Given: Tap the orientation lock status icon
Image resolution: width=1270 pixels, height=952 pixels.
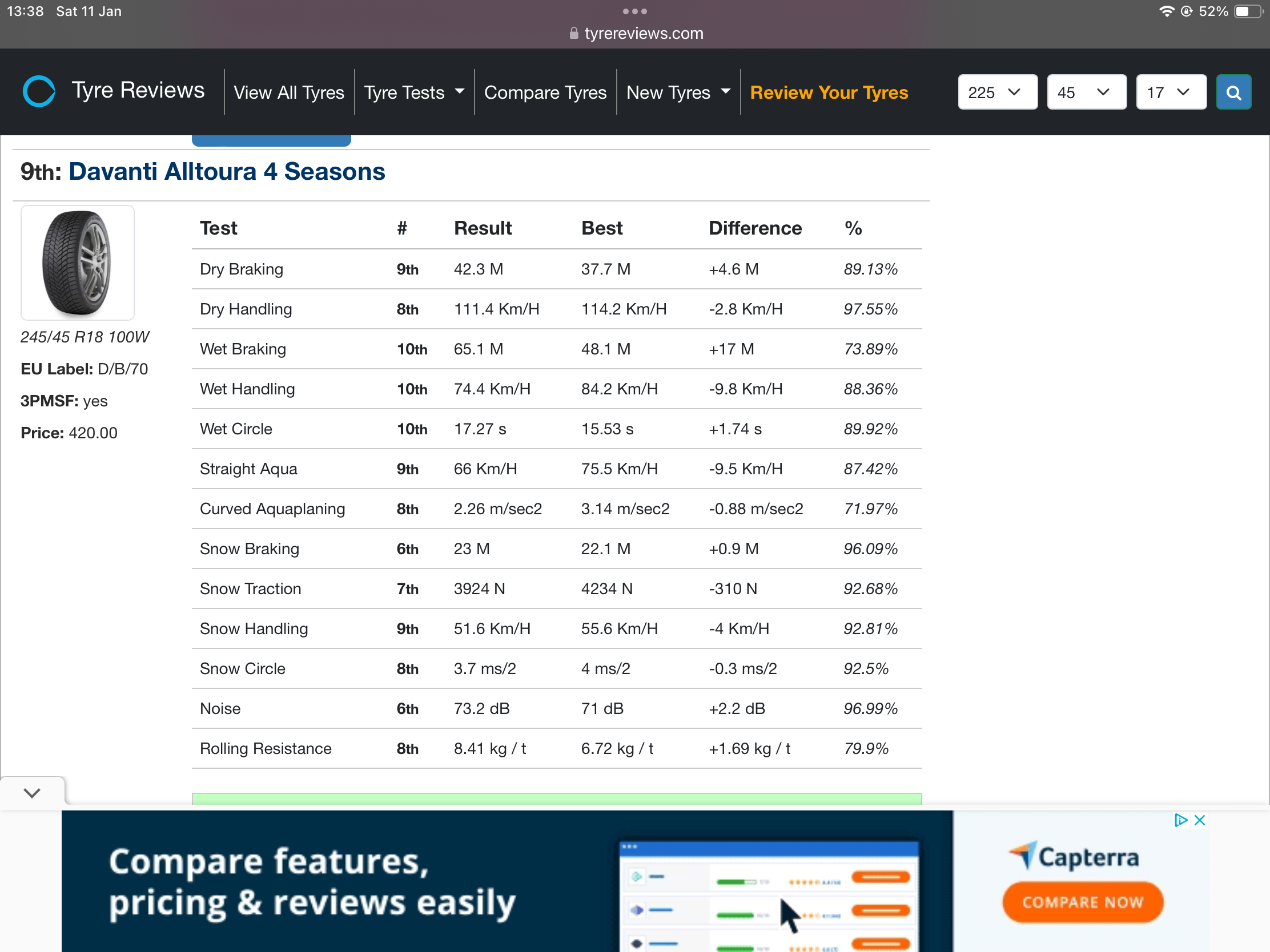Looking at the screenshot, I should (1186, 11).
